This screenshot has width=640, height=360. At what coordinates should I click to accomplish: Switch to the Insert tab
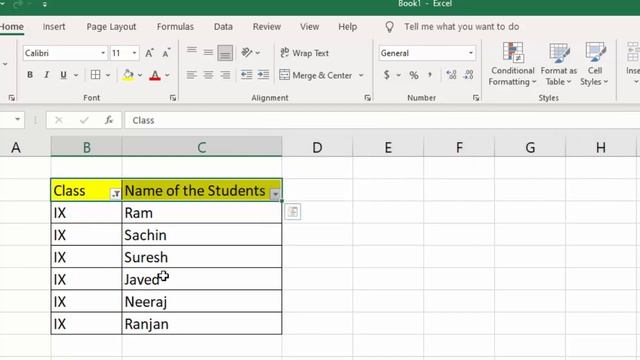click(54, 27)
